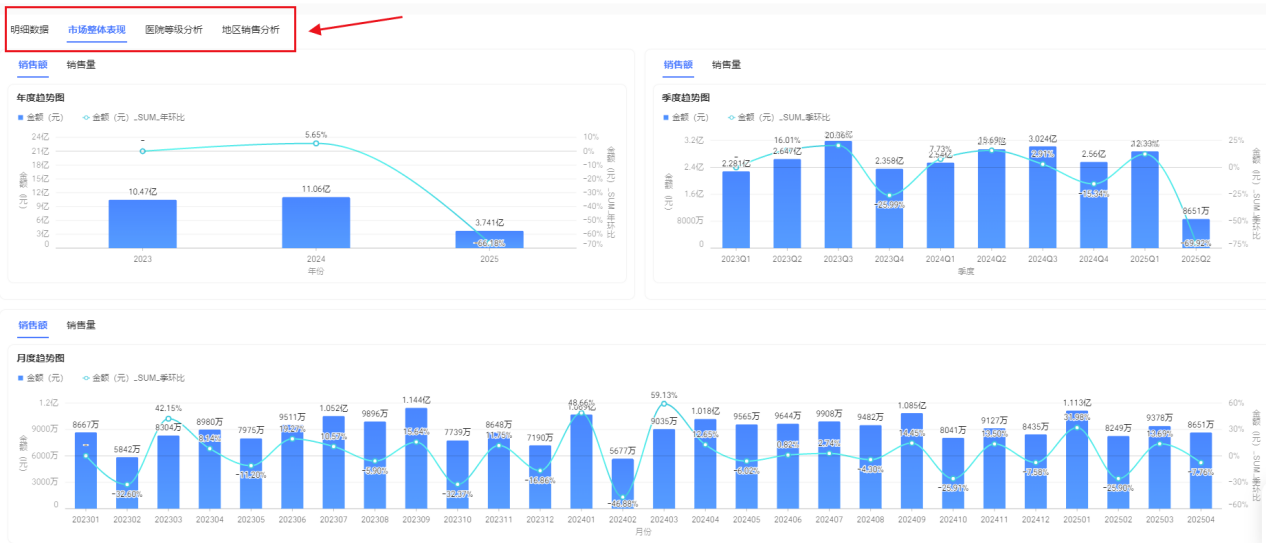This screenshot has width=1266, height=543.
Task: Select 销售额 tab above 年度趋势图
Action: (33, 65)
